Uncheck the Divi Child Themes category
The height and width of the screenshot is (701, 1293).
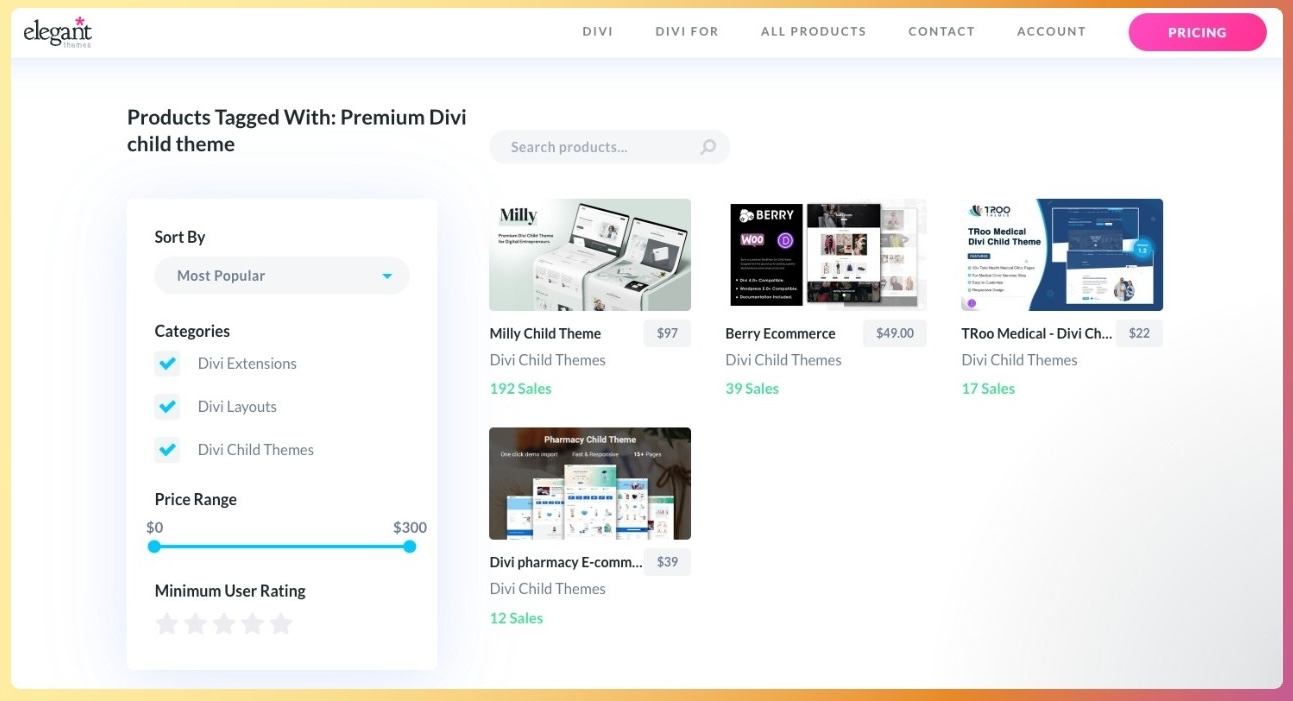(167, 450)
